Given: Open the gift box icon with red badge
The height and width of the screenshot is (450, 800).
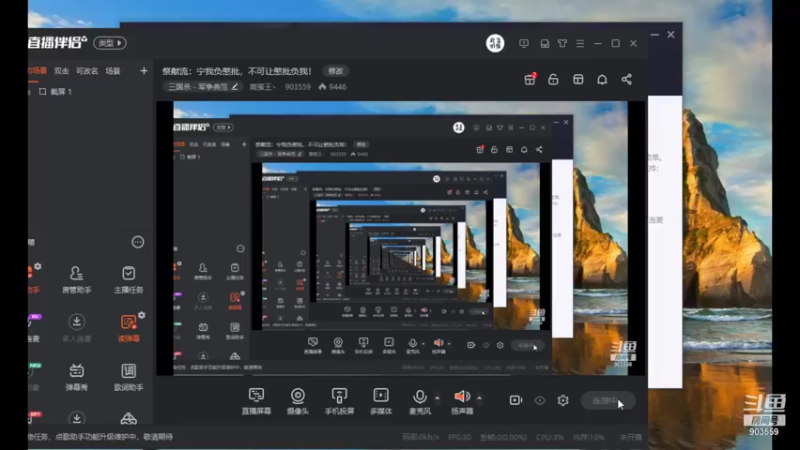Looking at the screenshot, I should click(x=530, y=79).
